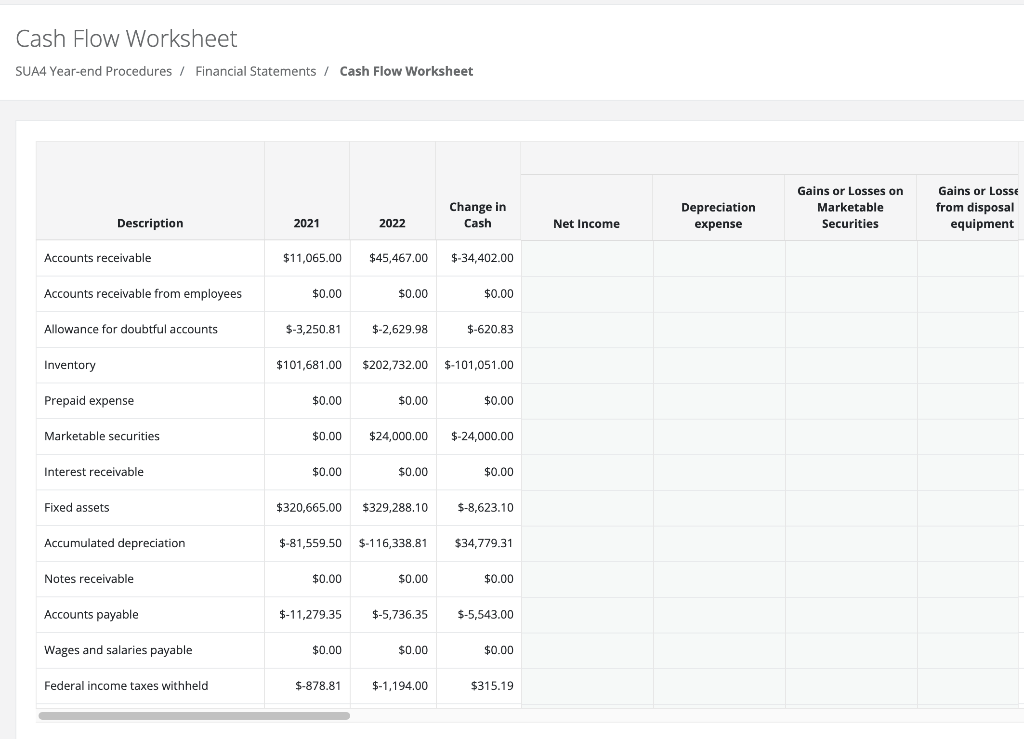Screen dimensions: 1024x739
Task: Select the Inventory row label
Action: (x=69, y=365)
